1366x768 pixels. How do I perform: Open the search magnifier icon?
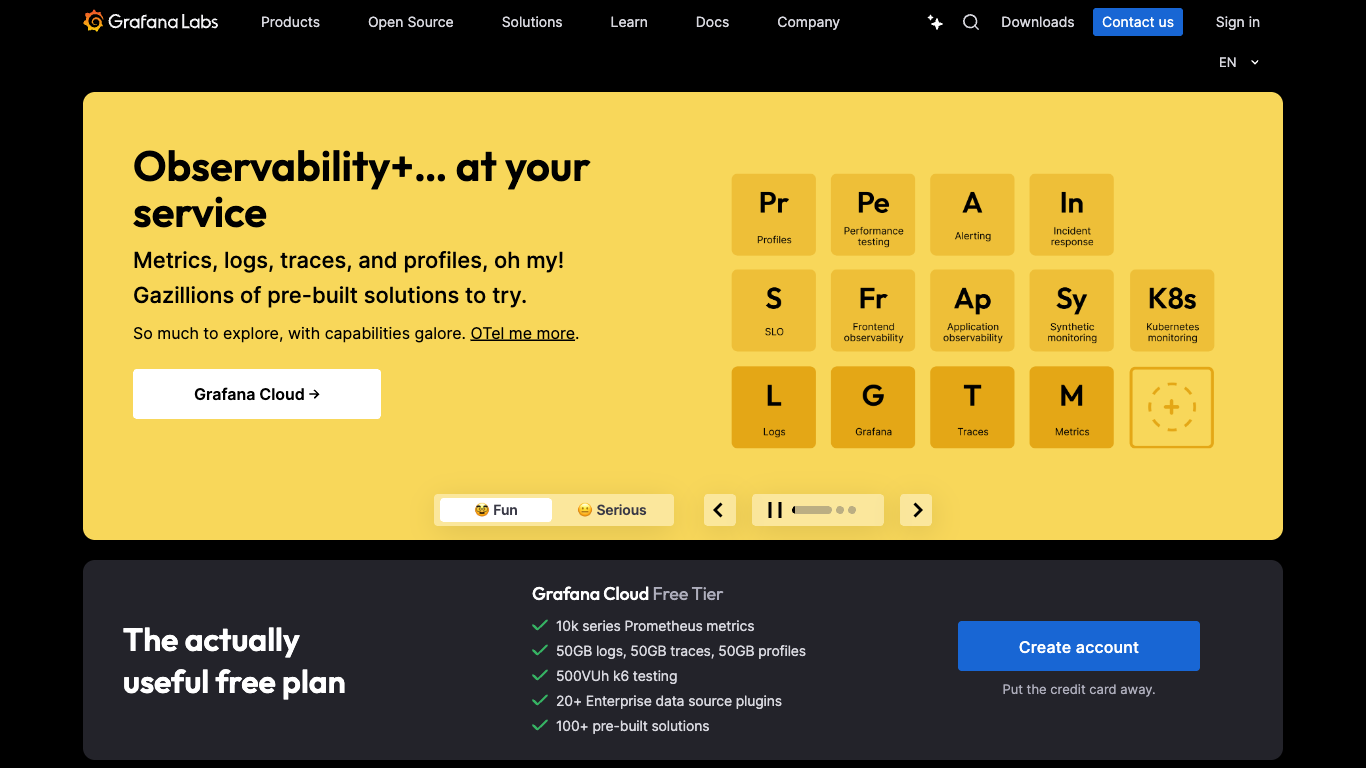971,22
